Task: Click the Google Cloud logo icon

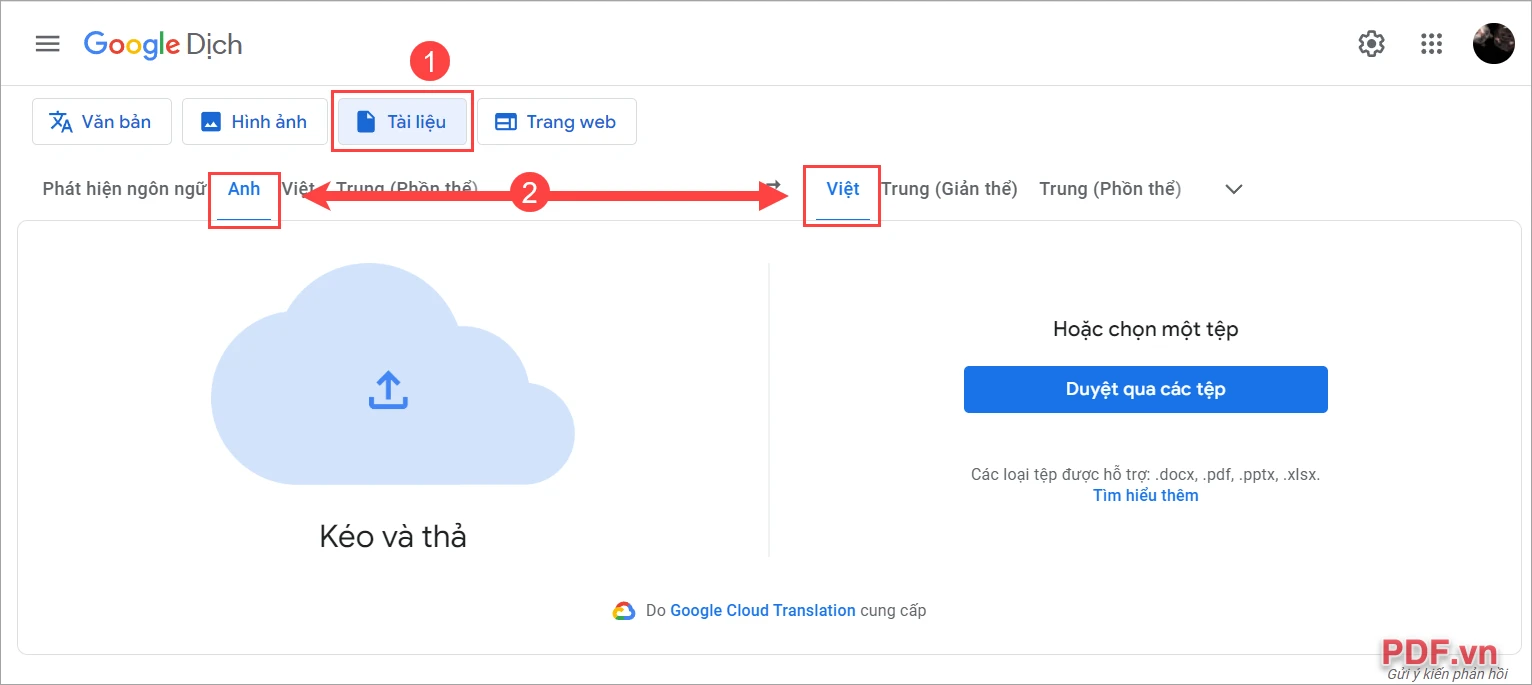Action: point(624,610)
